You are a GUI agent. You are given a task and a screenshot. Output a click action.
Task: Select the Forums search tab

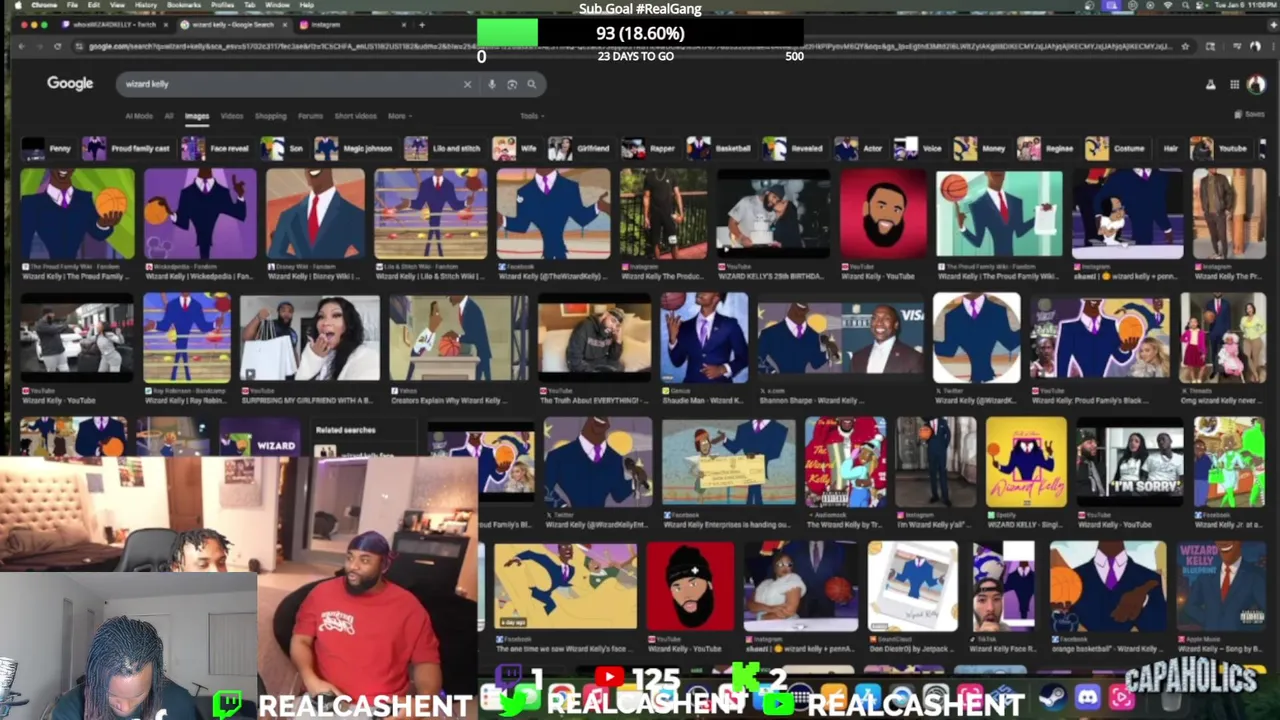click(x=310, y=116)
